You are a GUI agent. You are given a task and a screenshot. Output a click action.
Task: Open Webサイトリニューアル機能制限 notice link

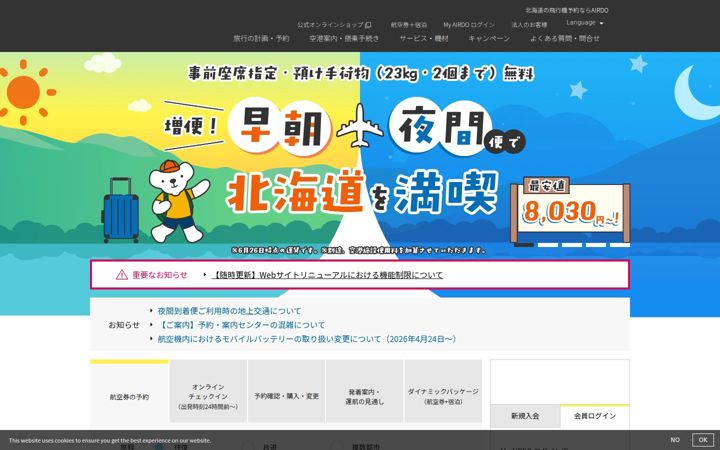(327, 275)
